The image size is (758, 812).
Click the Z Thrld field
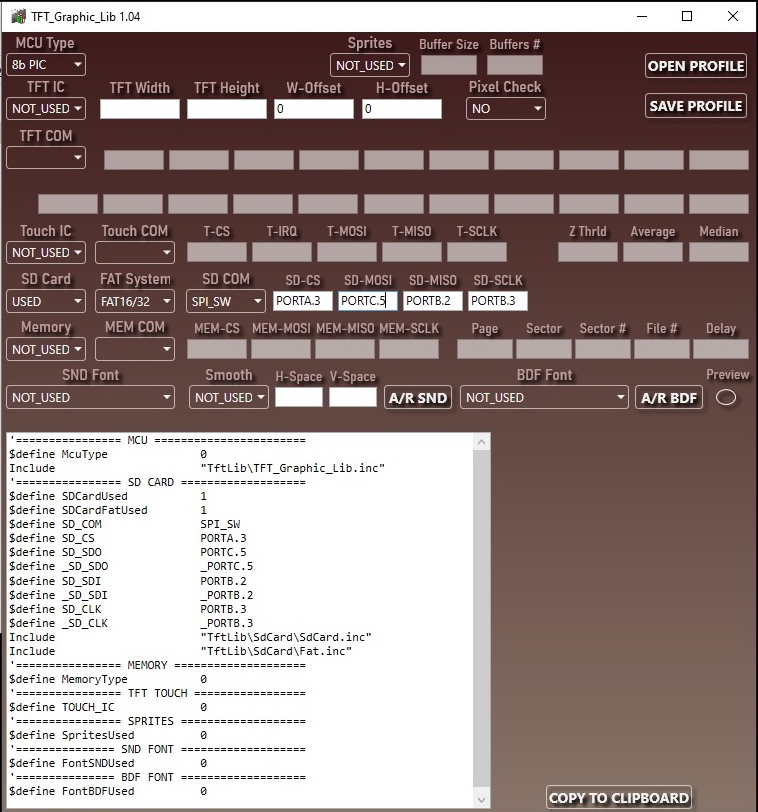588,252
